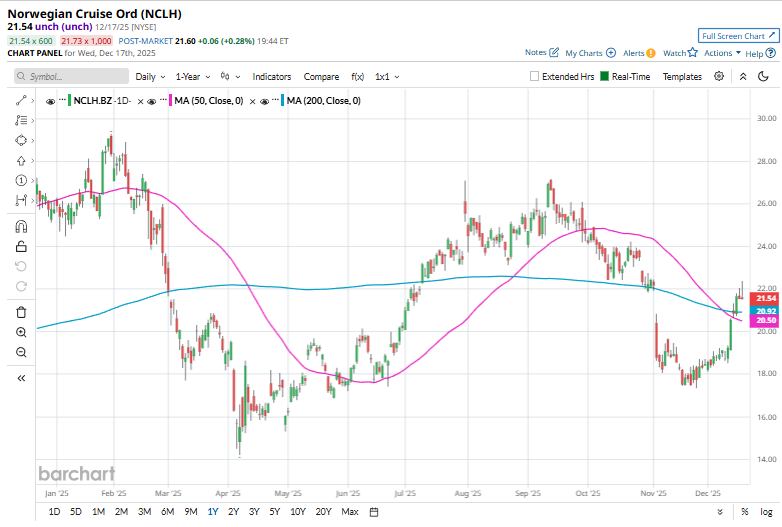Expand the 1-Year period dropdown
The image size is (782, 527).
tap(194, 76)
